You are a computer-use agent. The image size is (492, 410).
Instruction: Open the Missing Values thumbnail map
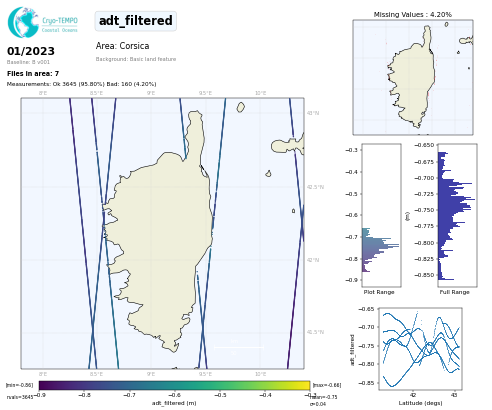coord(413,77)
